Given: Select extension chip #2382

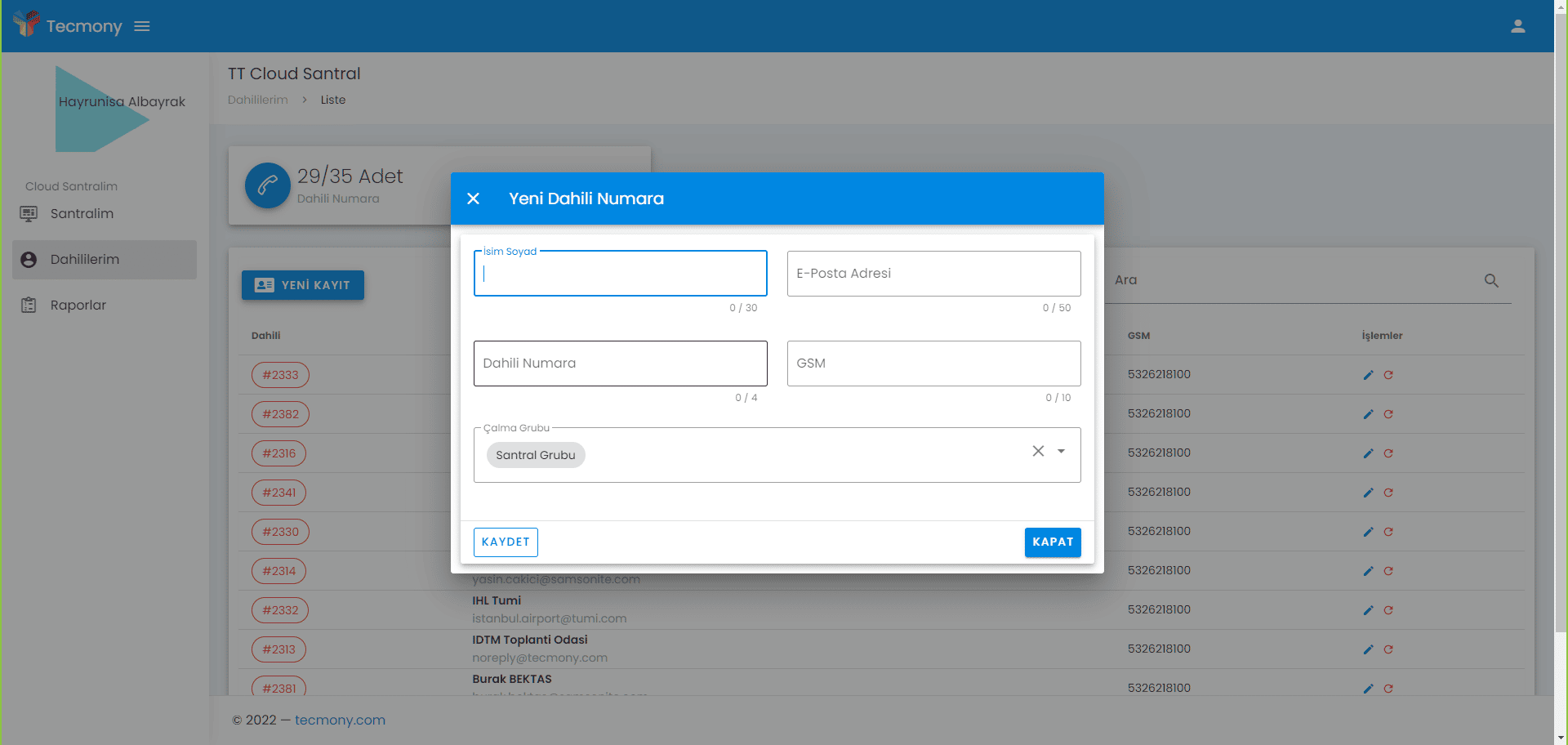Looking at the screenshot, I should 280,414.
